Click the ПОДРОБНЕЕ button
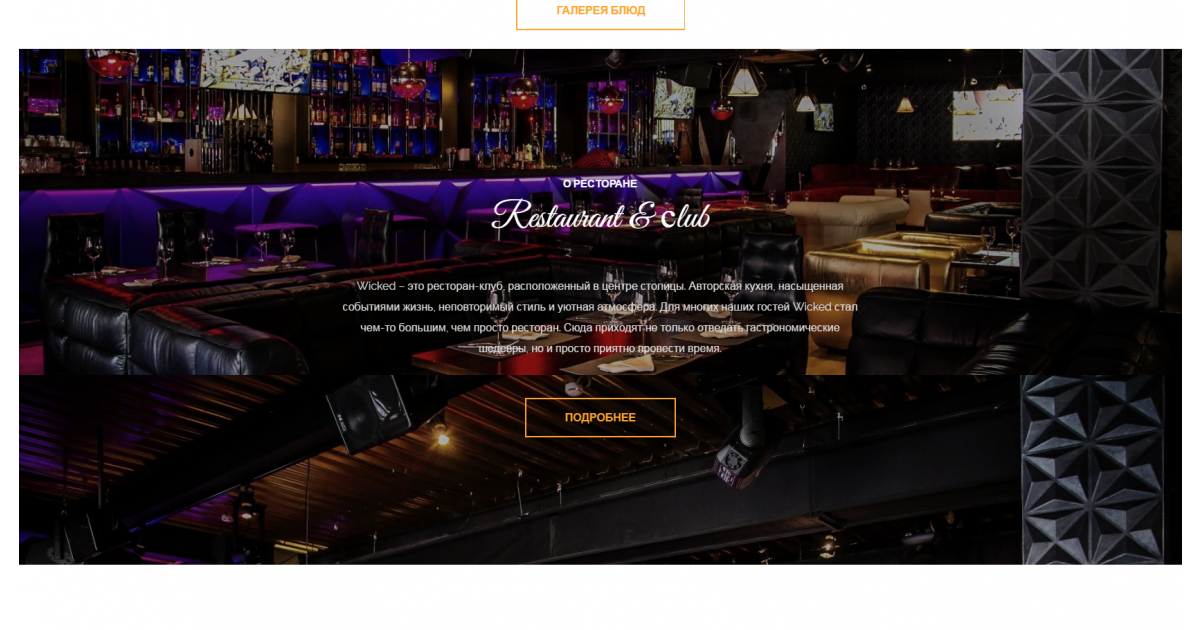The height and width of the screenshot is (630, 1200). click(x=600, y=417)
